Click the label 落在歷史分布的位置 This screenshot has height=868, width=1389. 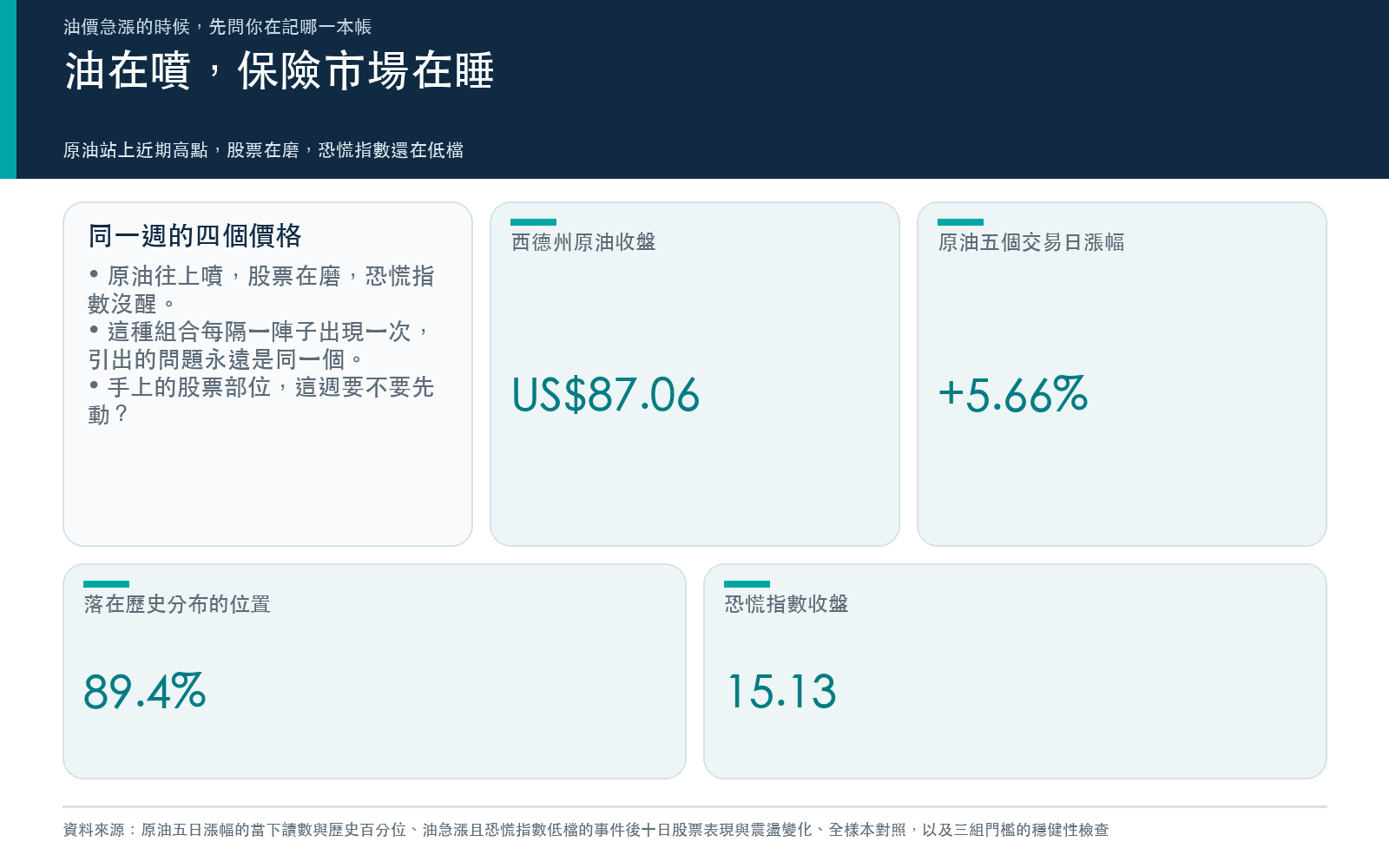click(x=177, y=604)
